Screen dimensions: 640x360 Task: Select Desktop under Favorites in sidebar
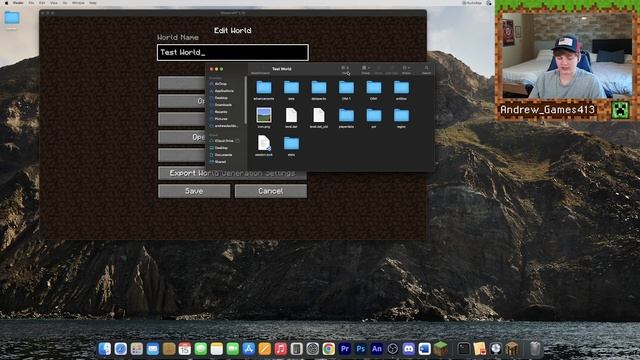pyautogui.click(x=221, y=98)
